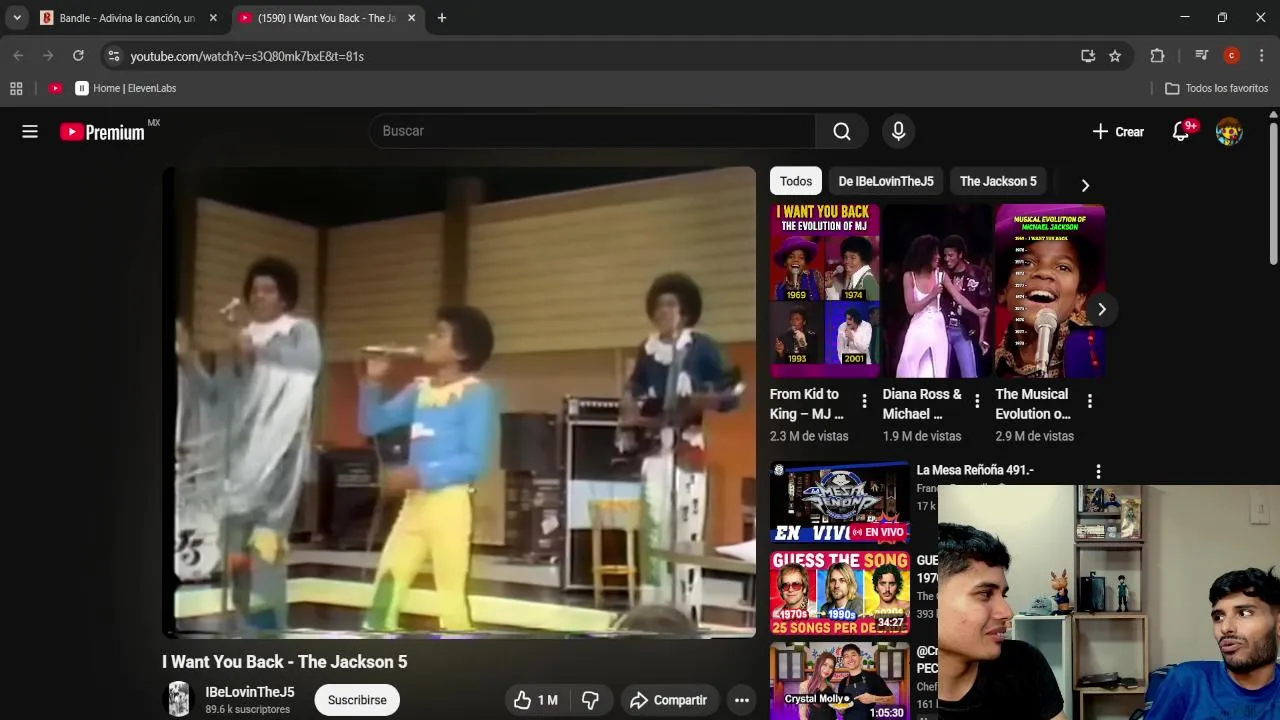Show more filter chips with right arrow
This screenshot has width=1280, height=720.
coord(1085,185)
